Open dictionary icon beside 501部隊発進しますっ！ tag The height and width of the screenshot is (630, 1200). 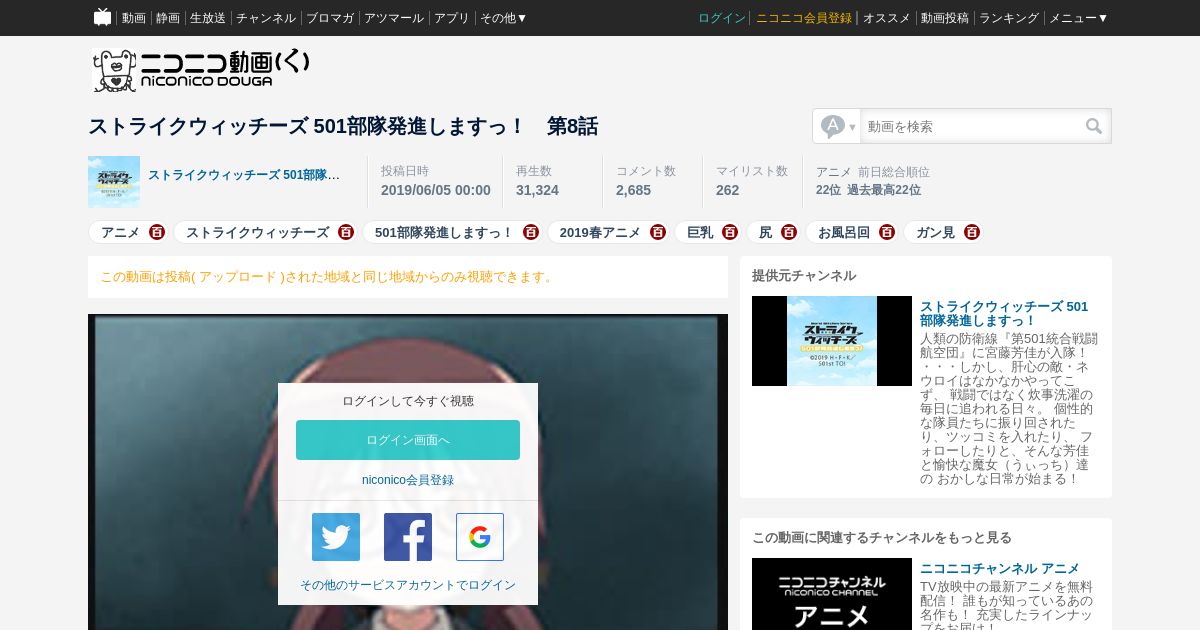pos(531,232)
